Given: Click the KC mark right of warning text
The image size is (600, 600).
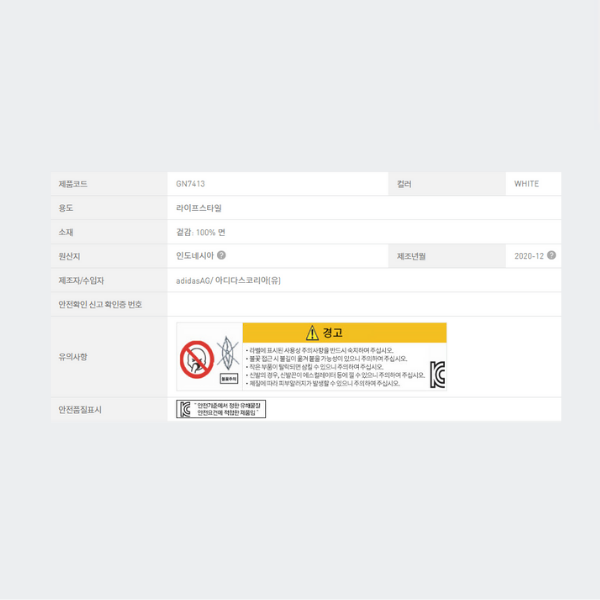Looking at the screenshot, I should point(437,374).
